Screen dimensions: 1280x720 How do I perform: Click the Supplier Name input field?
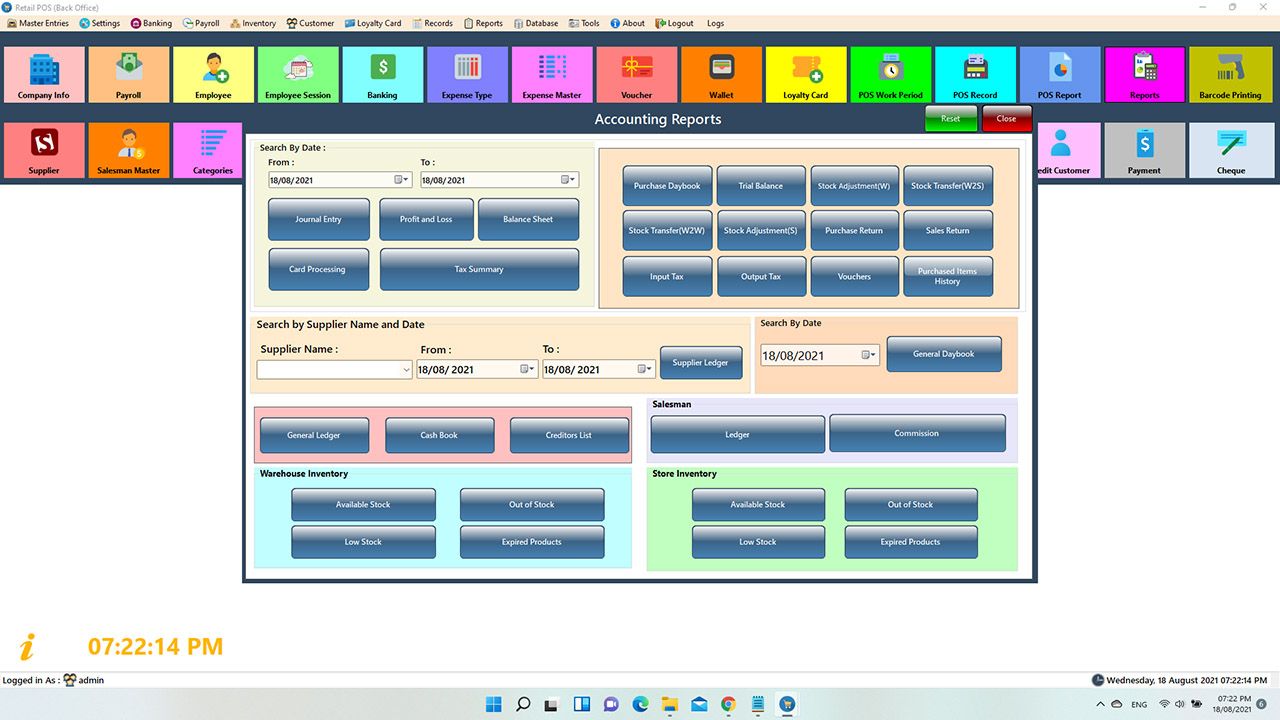(x=328, y=370)
